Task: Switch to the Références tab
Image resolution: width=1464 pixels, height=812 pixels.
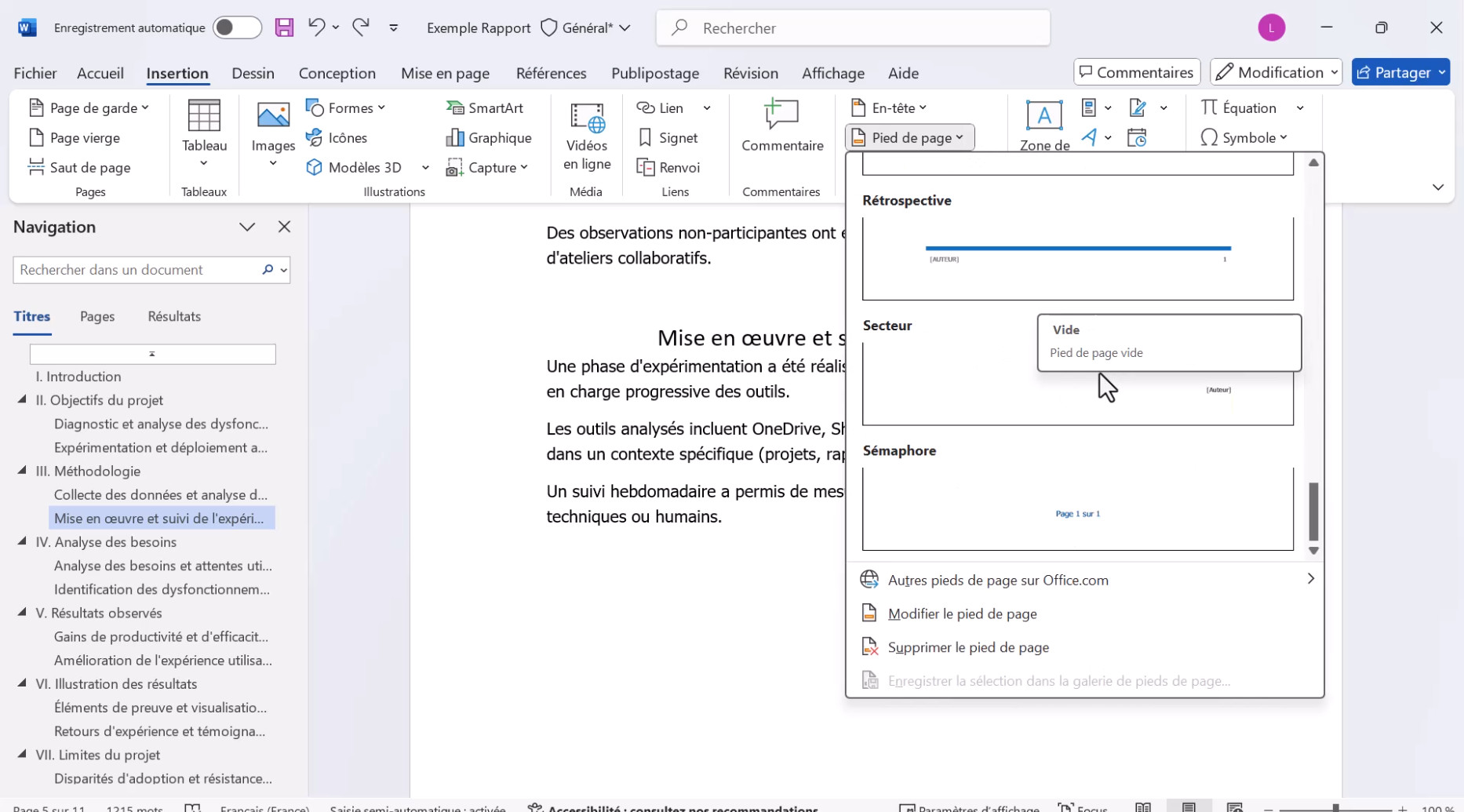Action: point(551,73)
